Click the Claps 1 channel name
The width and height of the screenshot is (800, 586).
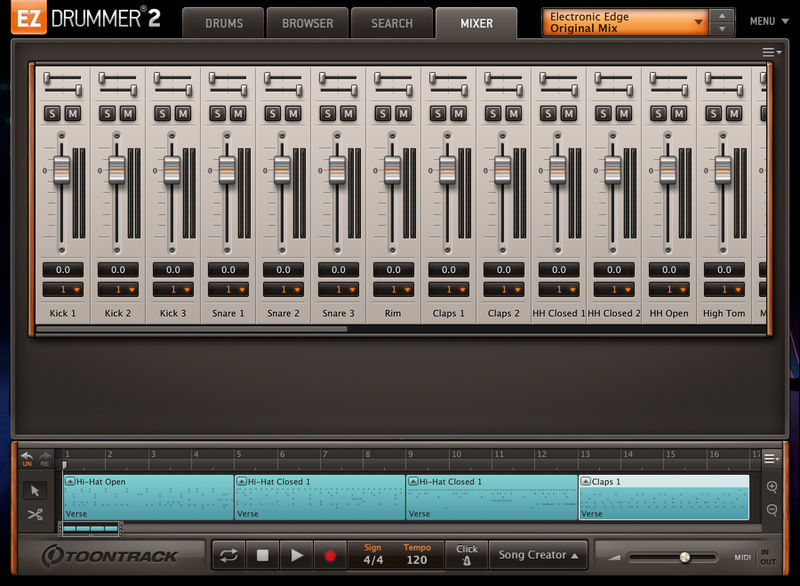448,313
